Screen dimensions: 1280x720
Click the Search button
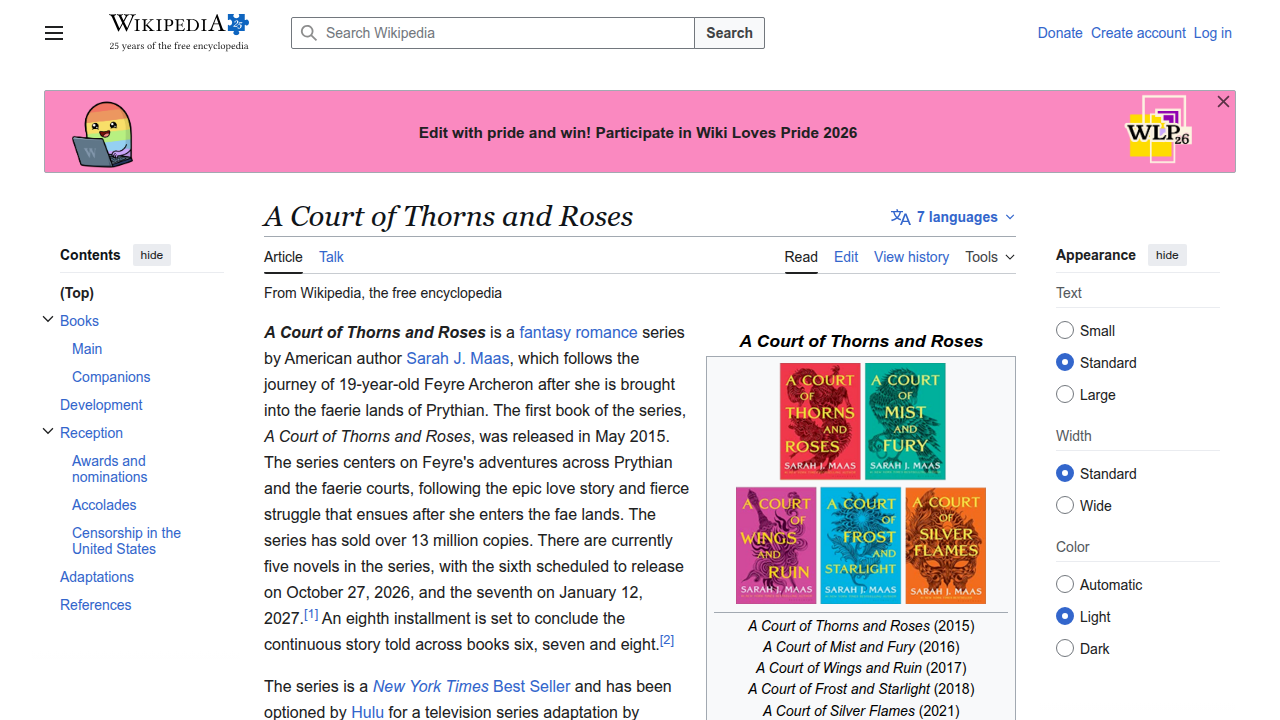tap(729, 33)
